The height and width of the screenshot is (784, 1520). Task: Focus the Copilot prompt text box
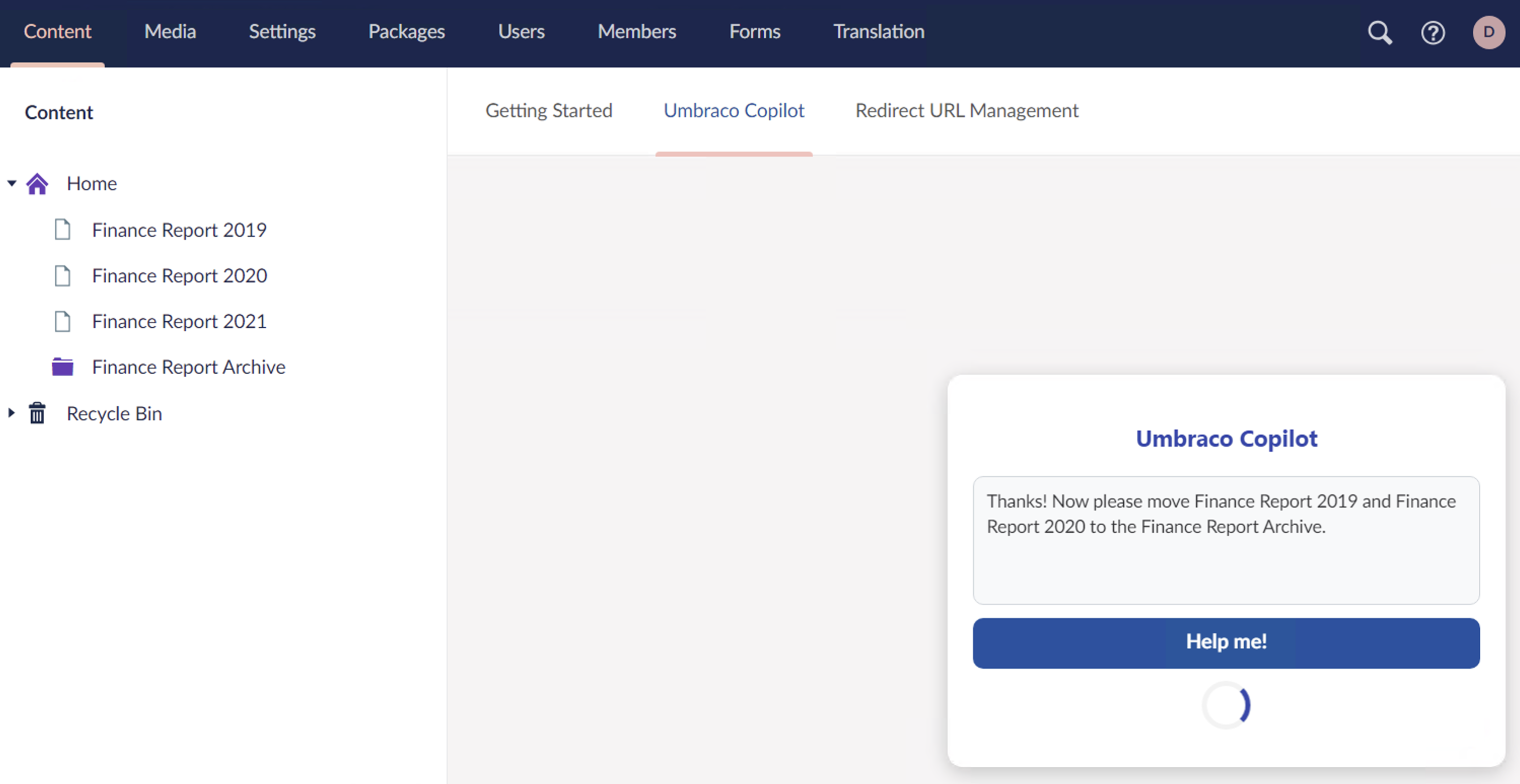click(x=1226, y=540)
